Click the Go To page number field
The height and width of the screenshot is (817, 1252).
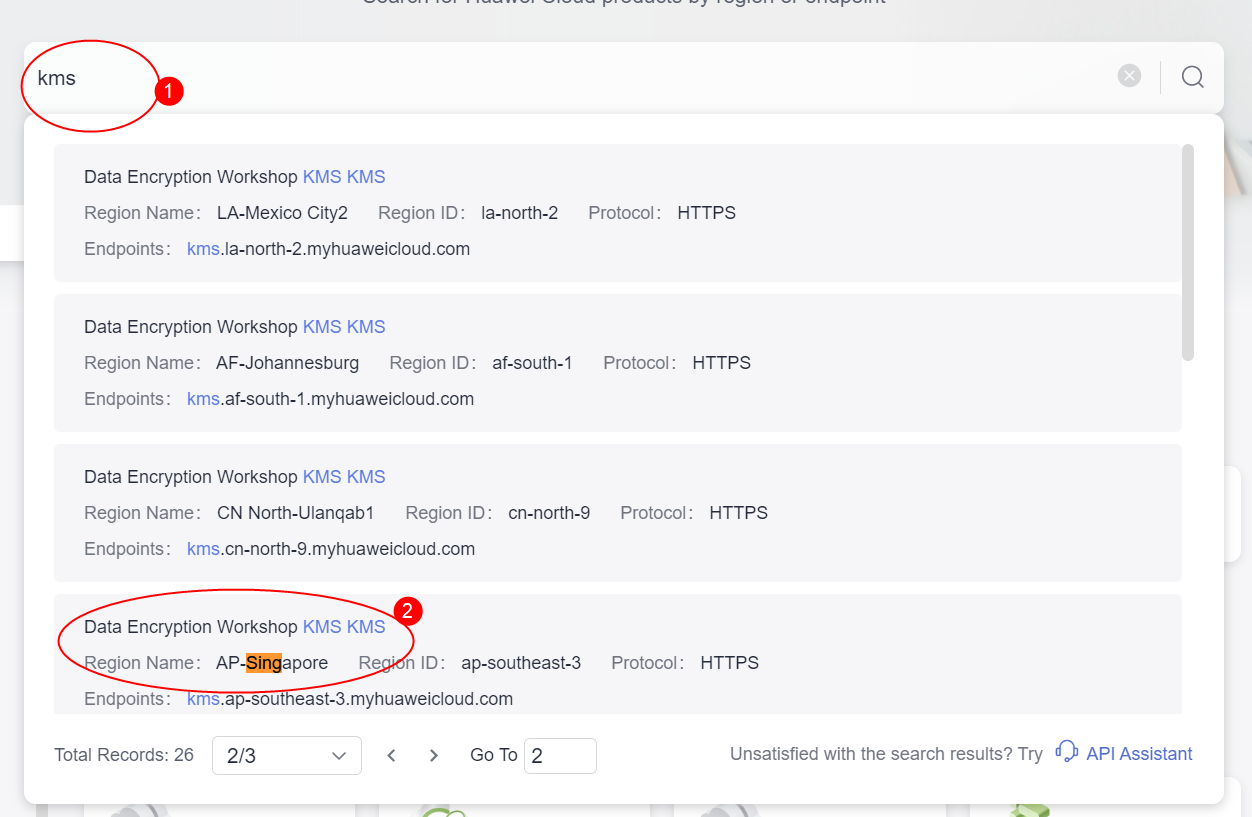[x=560, y=756]
